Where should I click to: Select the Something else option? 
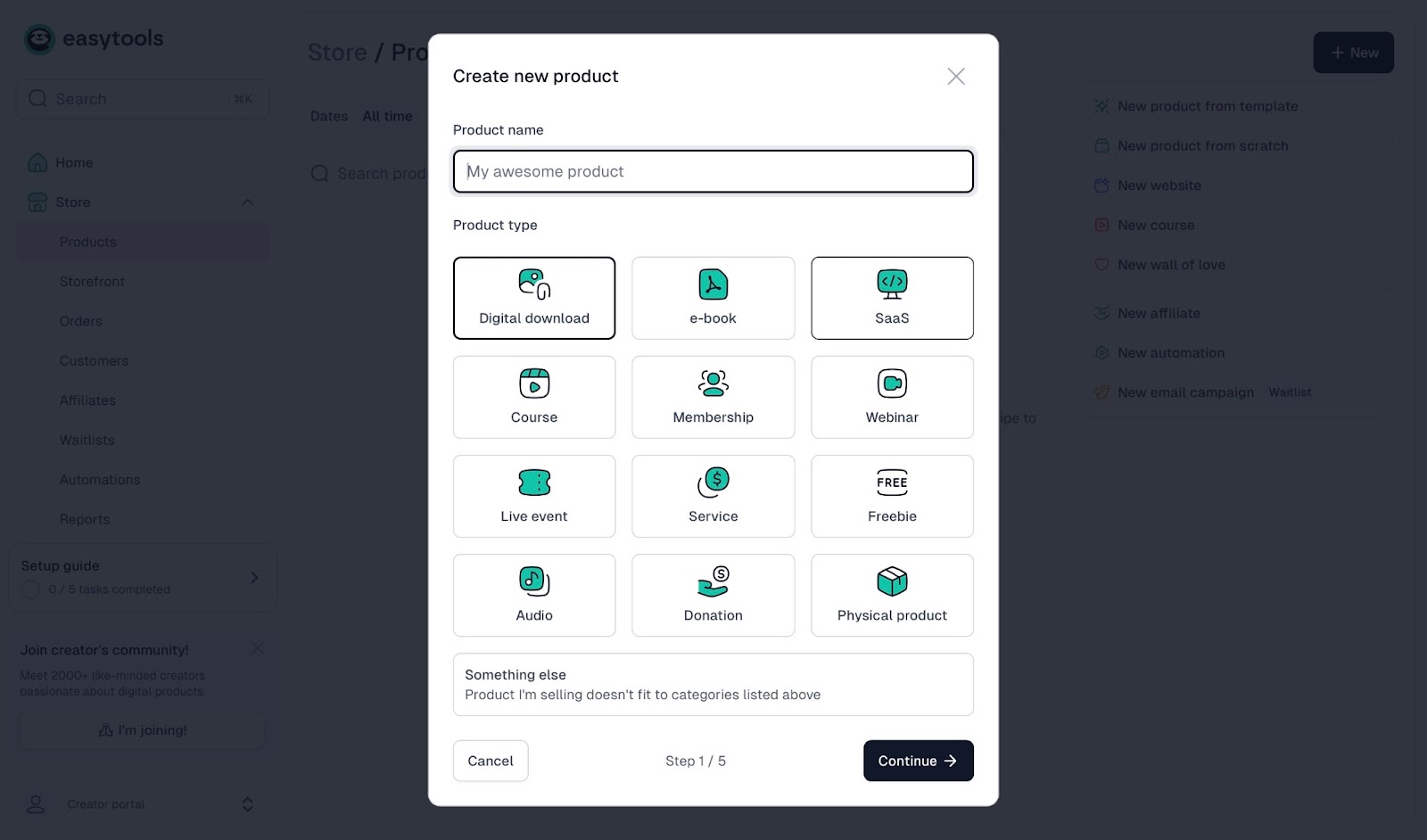(x=713, y=684)
